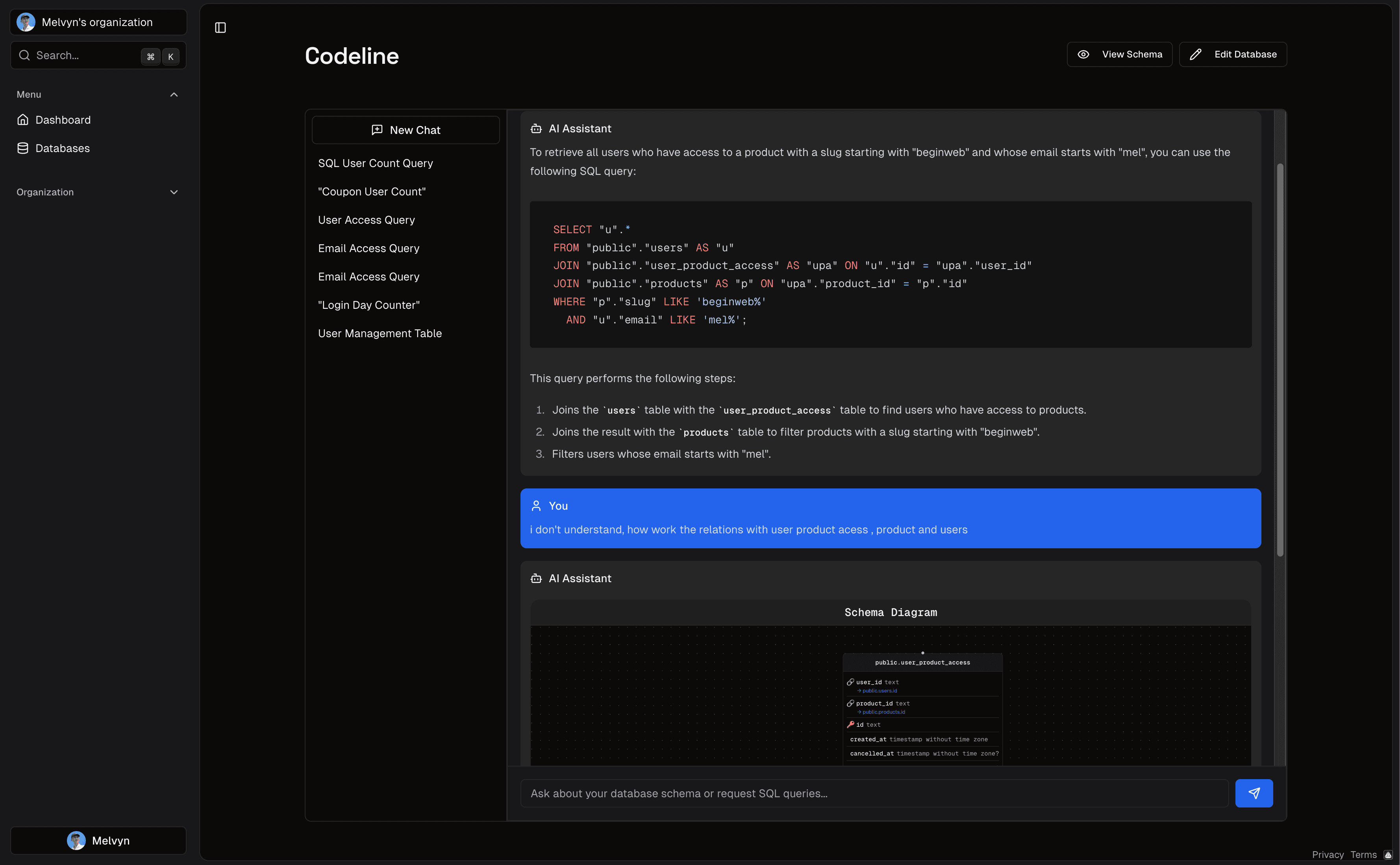Screen dimensions: 1400x865
Task: Click Melvyn's avatar at the sidebar bottom
Action: point(77,841)
